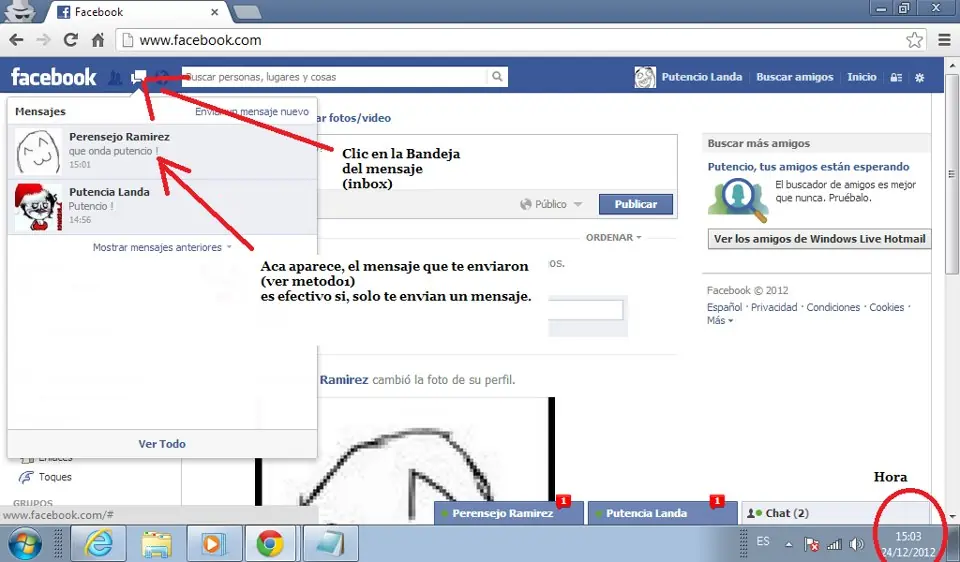
Task: Click the browser forward arrow
Action: (x=43, y=40)
